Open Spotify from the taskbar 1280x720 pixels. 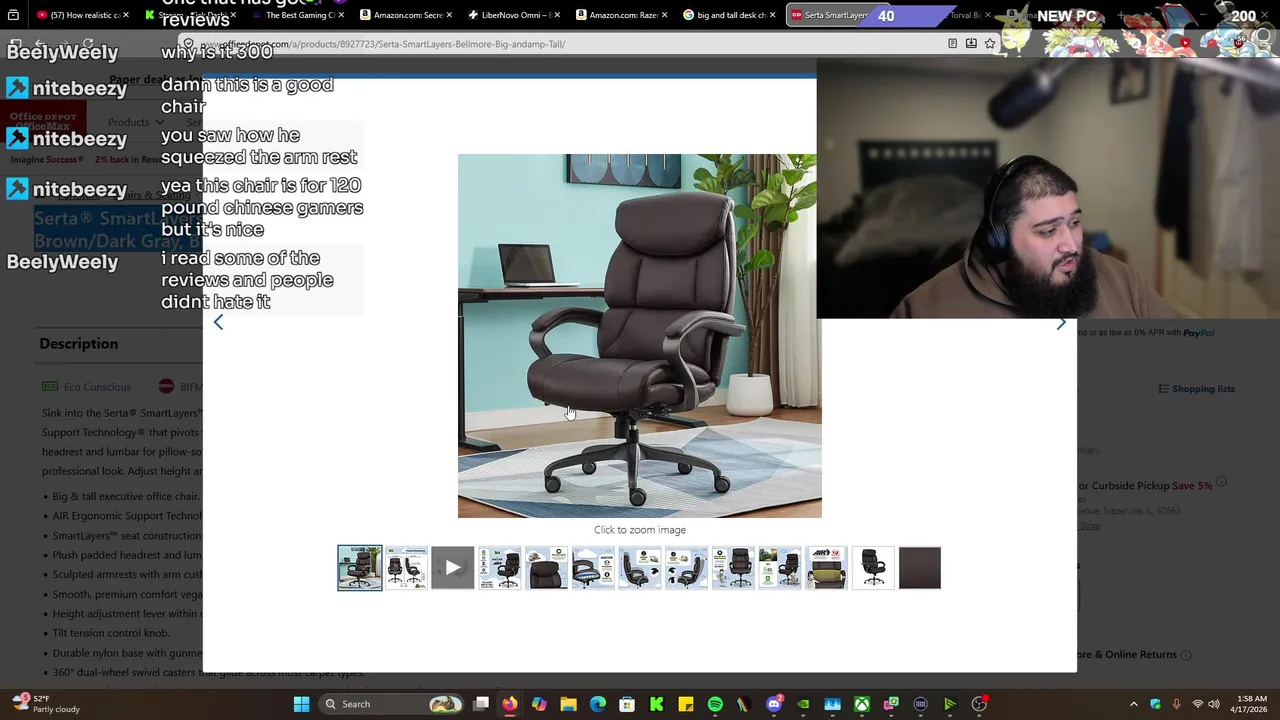pyautogui.click(x=715, y=704)
